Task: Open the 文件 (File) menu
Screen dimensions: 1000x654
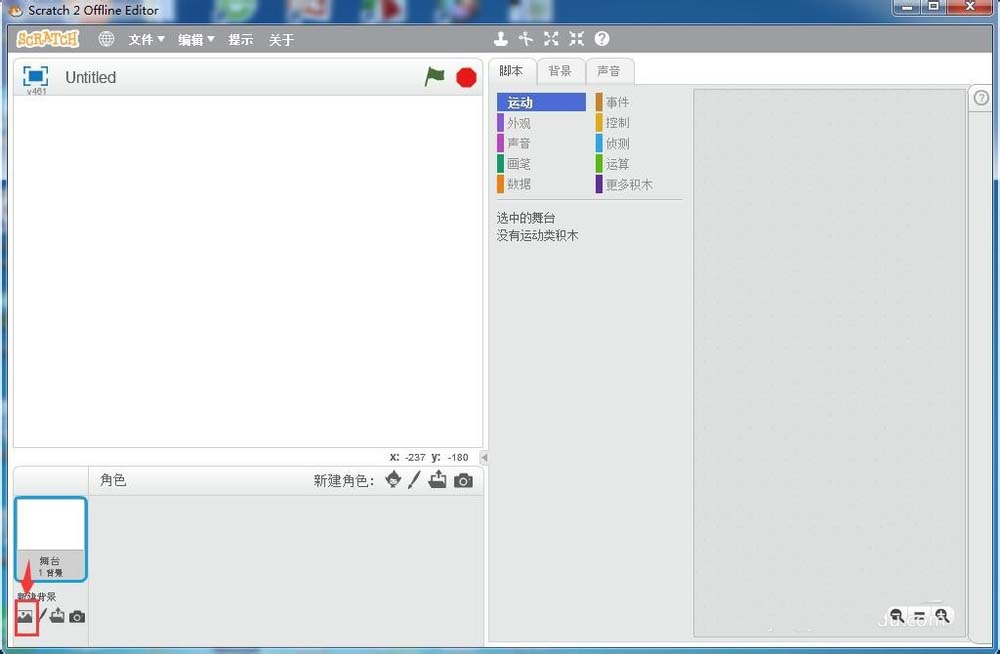Action: [x=144, y=39]
